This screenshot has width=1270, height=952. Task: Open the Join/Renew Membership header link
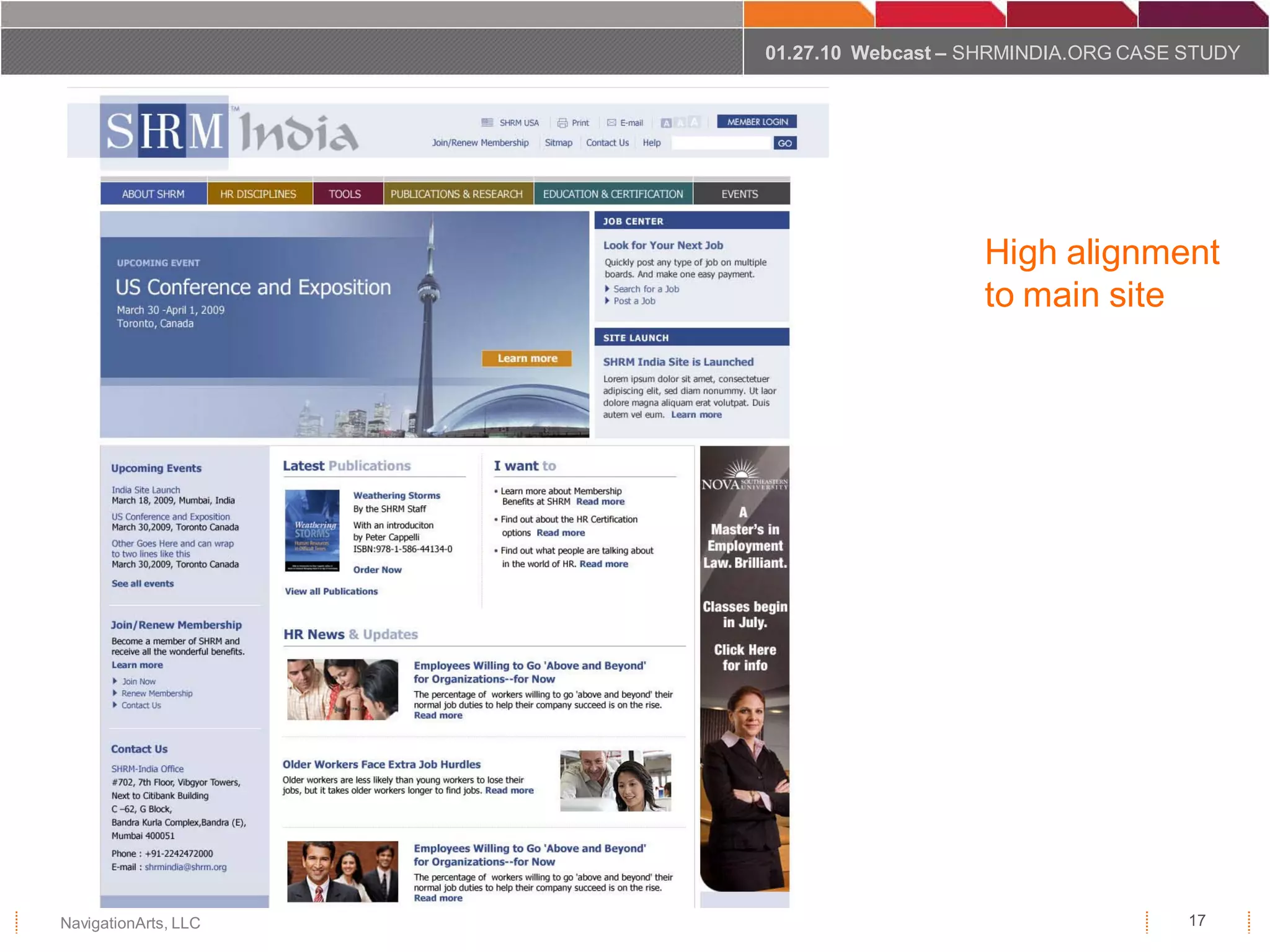pos(481,143)
